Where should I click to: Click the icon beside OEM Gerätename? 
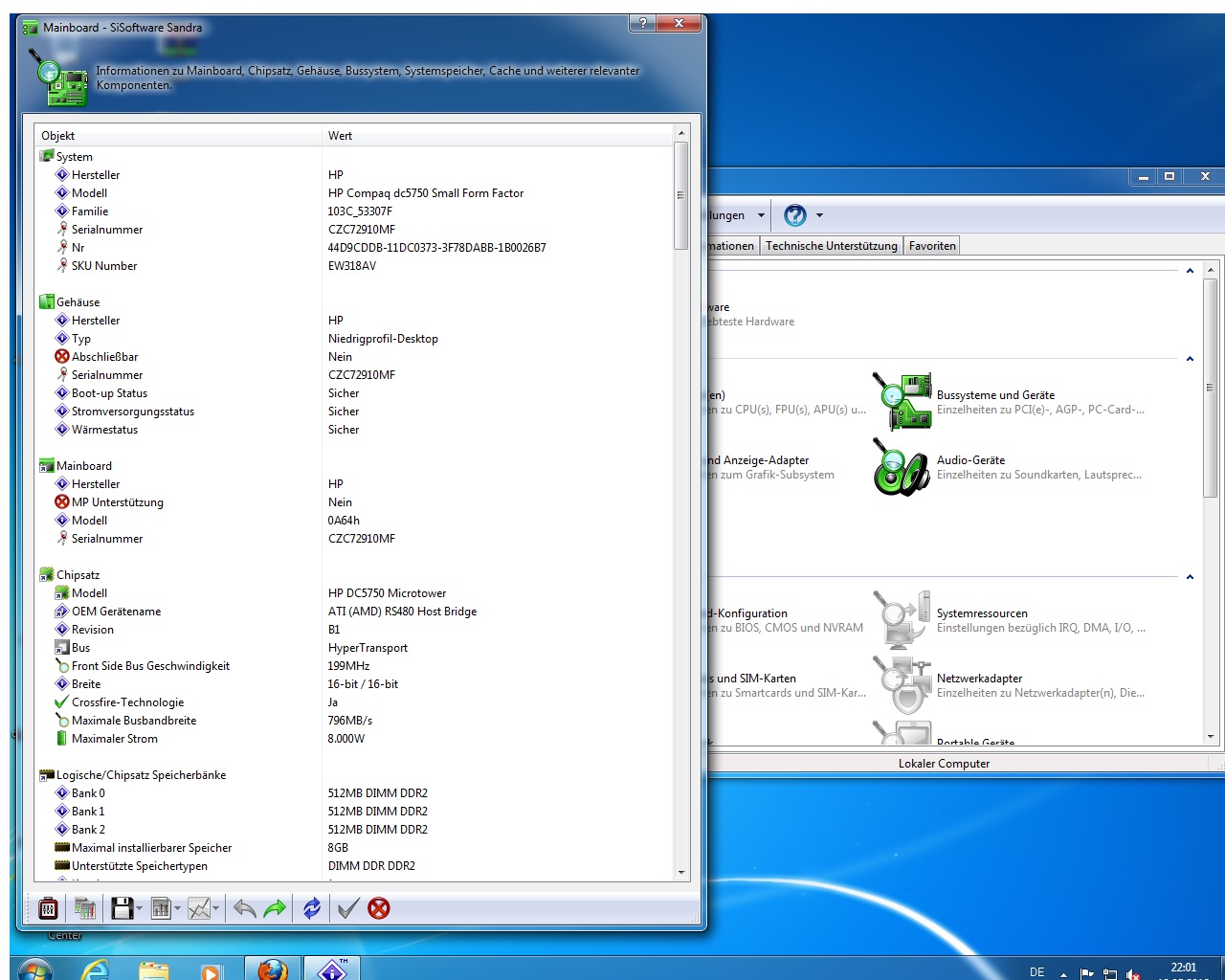point(62,611)
